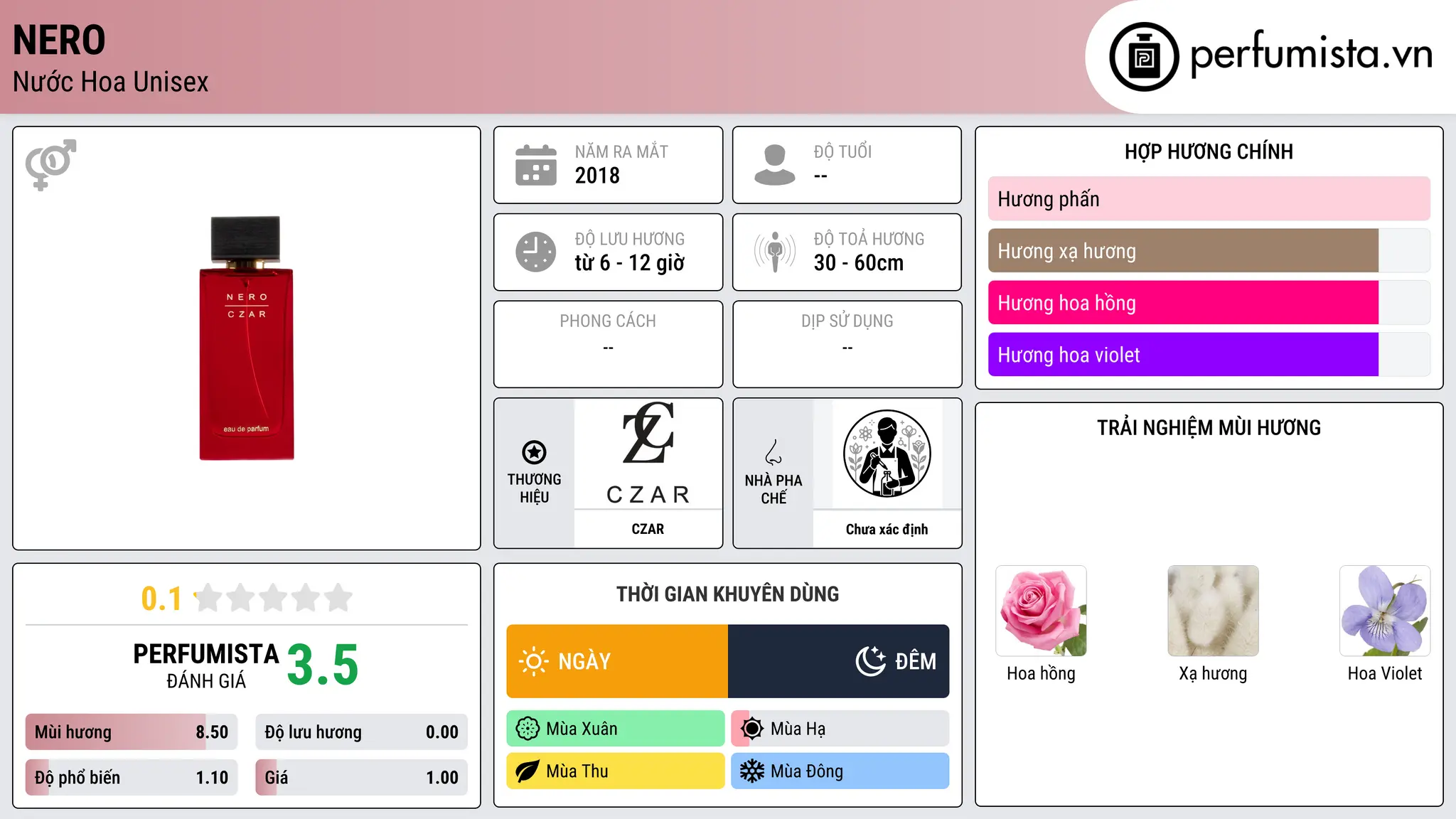Click the 30 - 60cm projection value
Screen dimensions: 1456x819
point(859,262)
